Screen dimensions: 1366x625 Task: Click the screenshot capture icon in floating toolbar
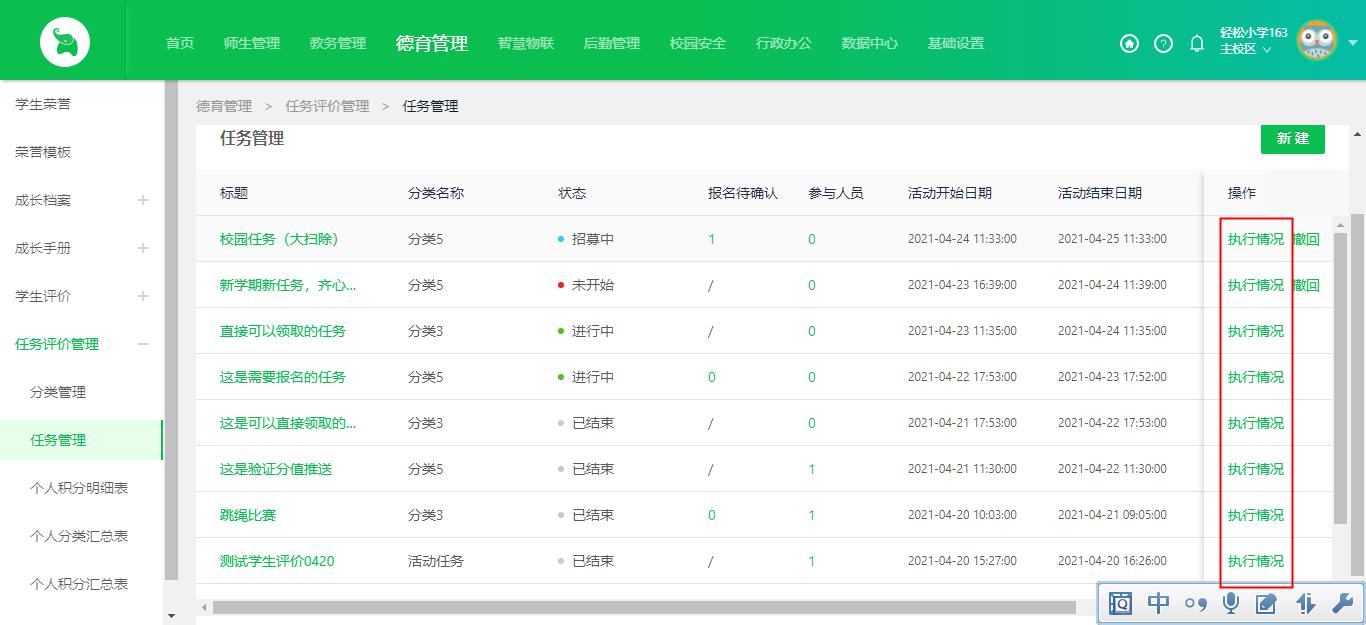click(1121, 603)
